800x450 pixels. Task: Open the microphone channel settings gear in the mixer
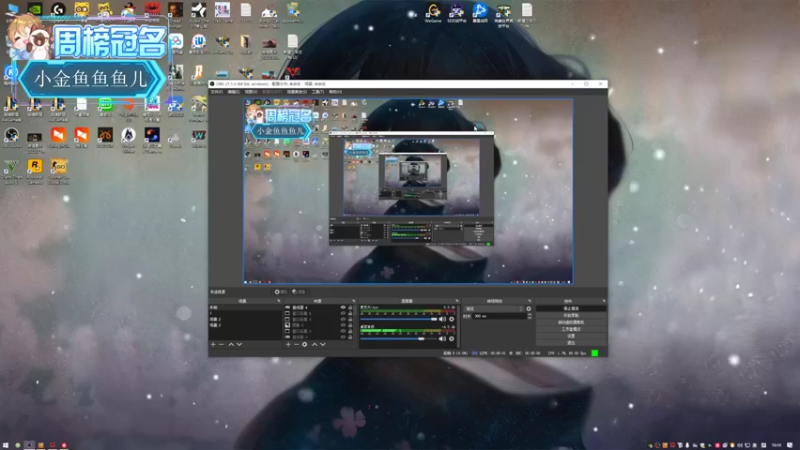pyautogui.click(x=452, y=319)
